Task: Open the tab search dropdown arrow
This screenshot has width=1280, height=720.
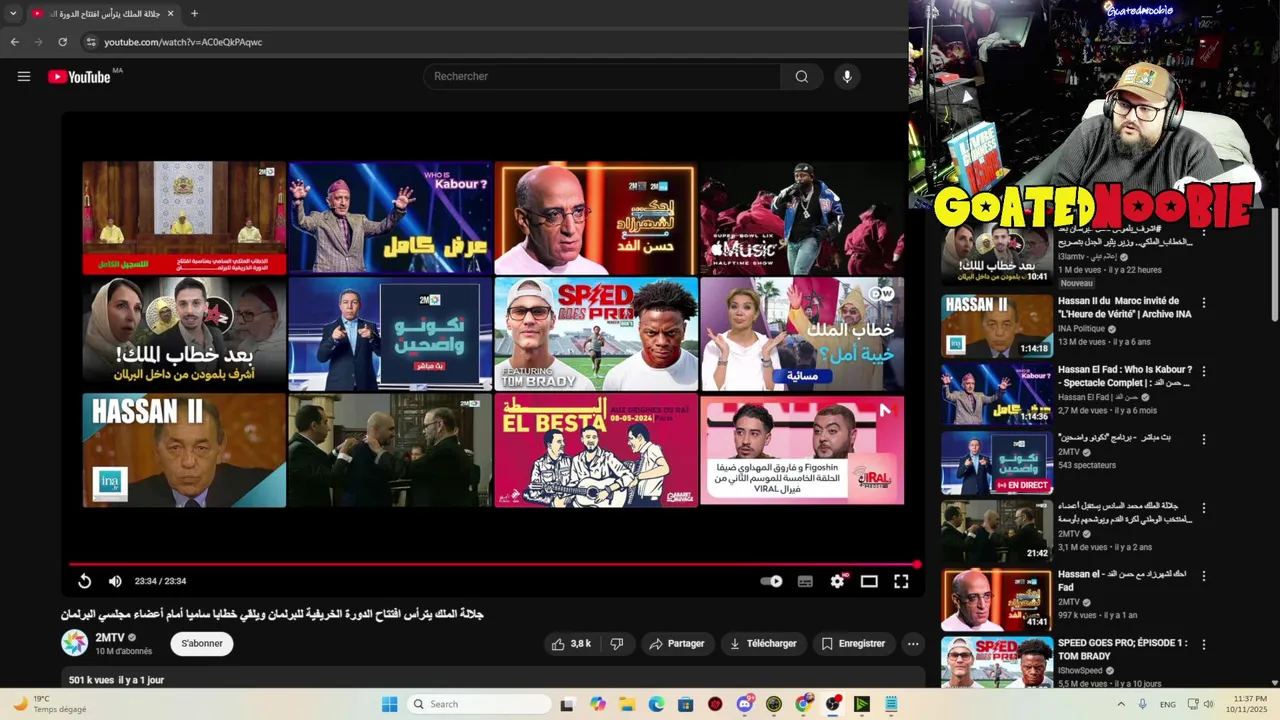Action: pyautogui.click(x=13, y=14)
